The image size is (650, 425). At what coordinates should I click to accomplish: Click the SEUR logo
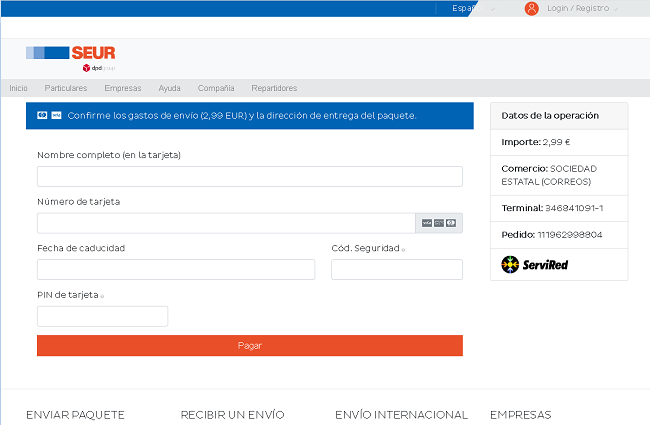pos(64,54)
